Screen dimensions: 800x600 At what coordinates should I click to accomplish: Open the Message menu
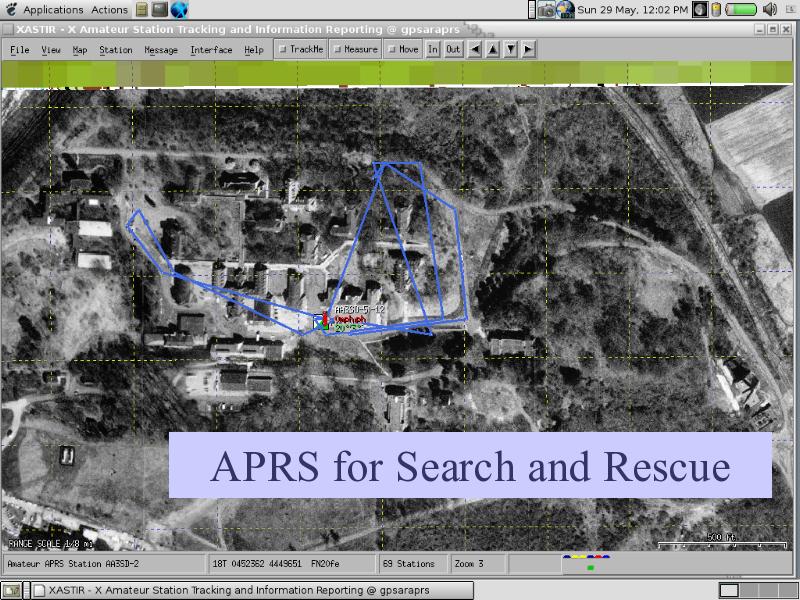click(161, 49)
